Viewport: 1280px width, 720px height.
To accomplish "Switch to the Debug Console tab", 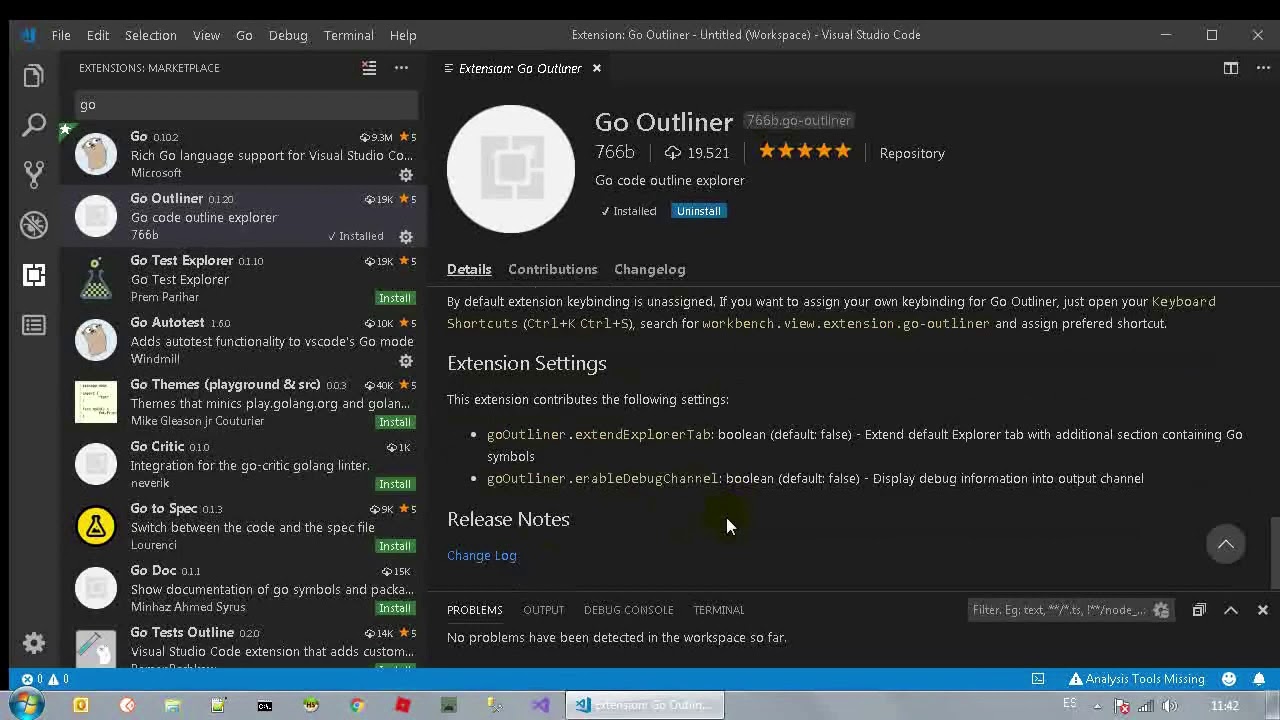I will coord(628,610).
